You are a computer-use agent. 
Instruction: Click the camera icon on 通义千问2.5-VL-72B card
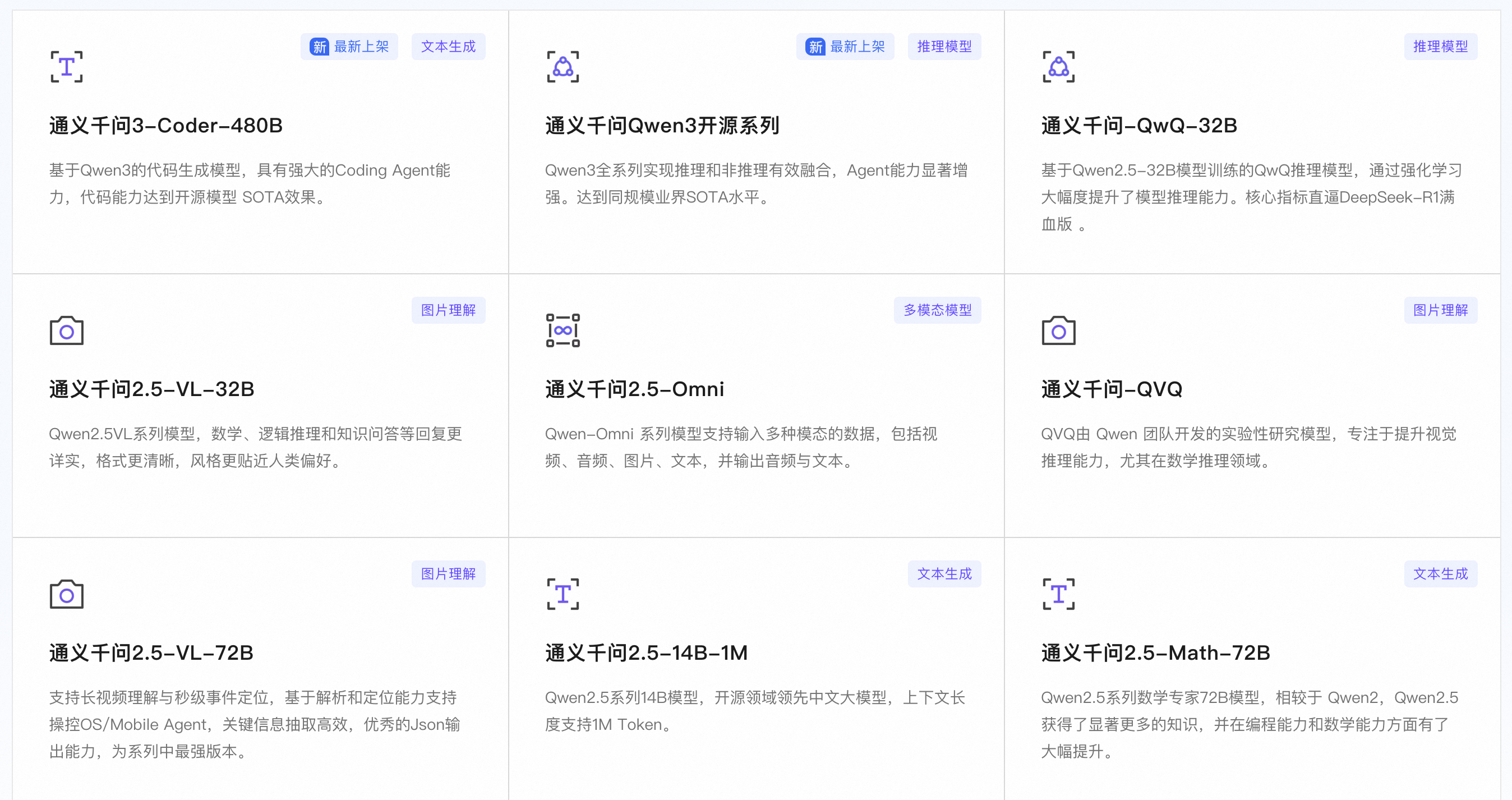click(66, 594)
